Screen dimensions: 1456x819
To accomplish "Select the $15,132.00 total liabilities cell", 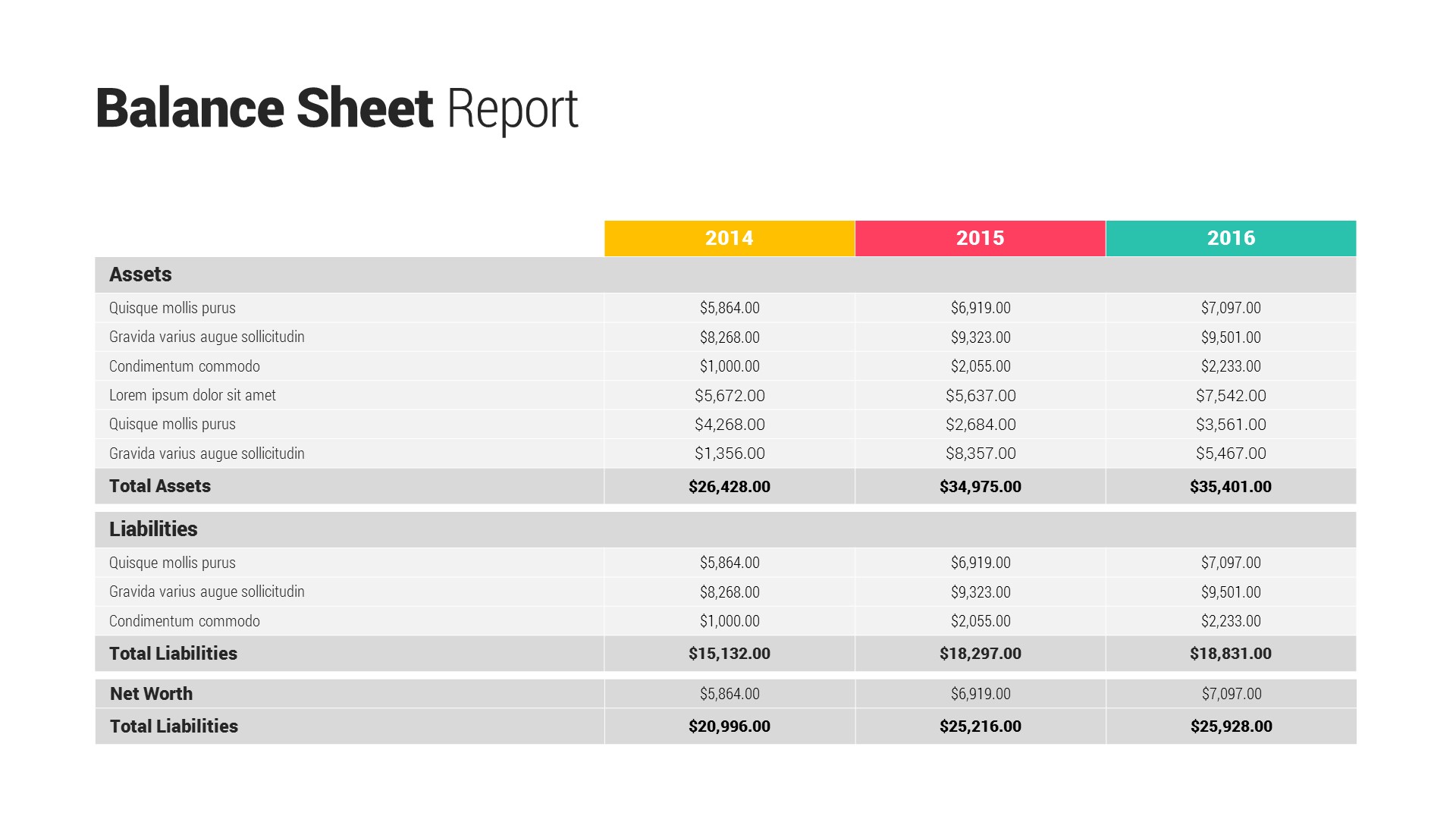I will tap(729, 654).
